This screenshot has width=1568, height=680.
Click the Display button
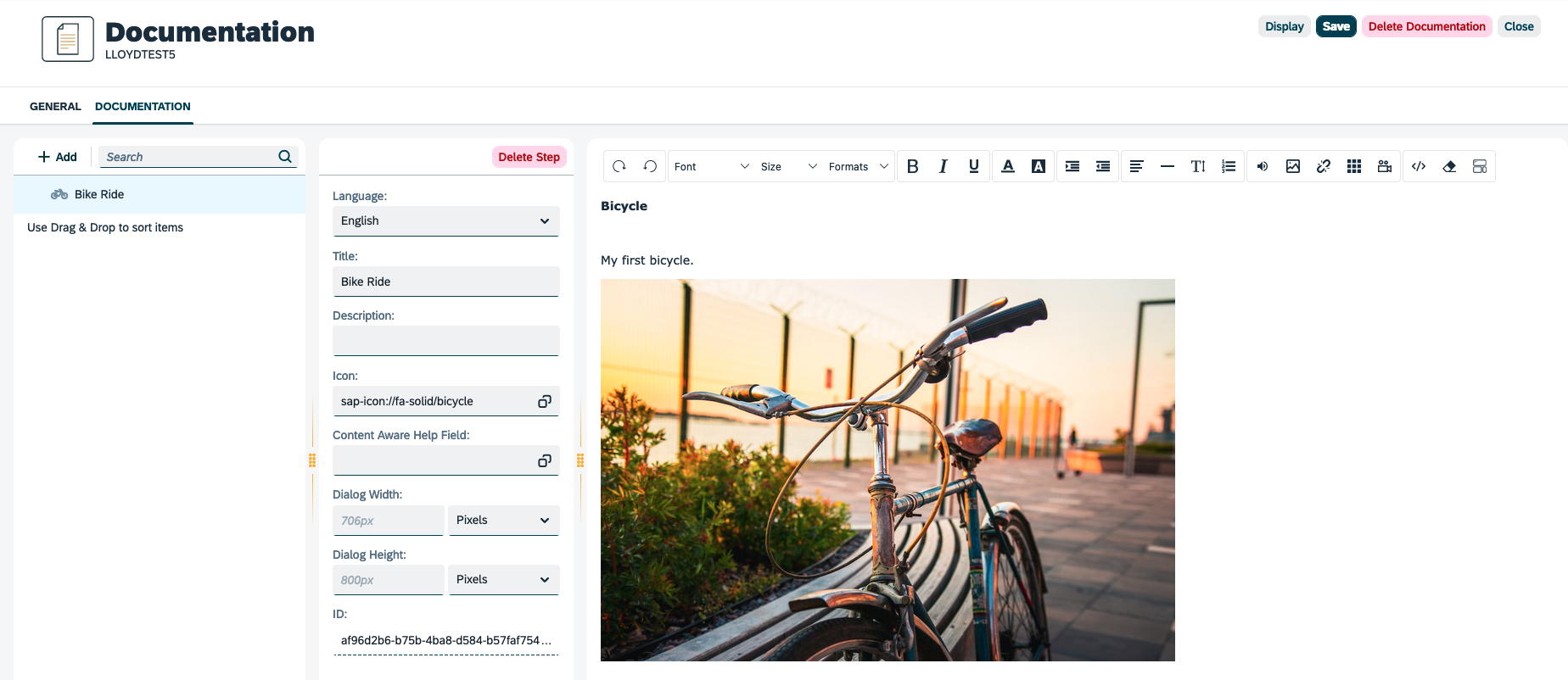click(1285, 26)
